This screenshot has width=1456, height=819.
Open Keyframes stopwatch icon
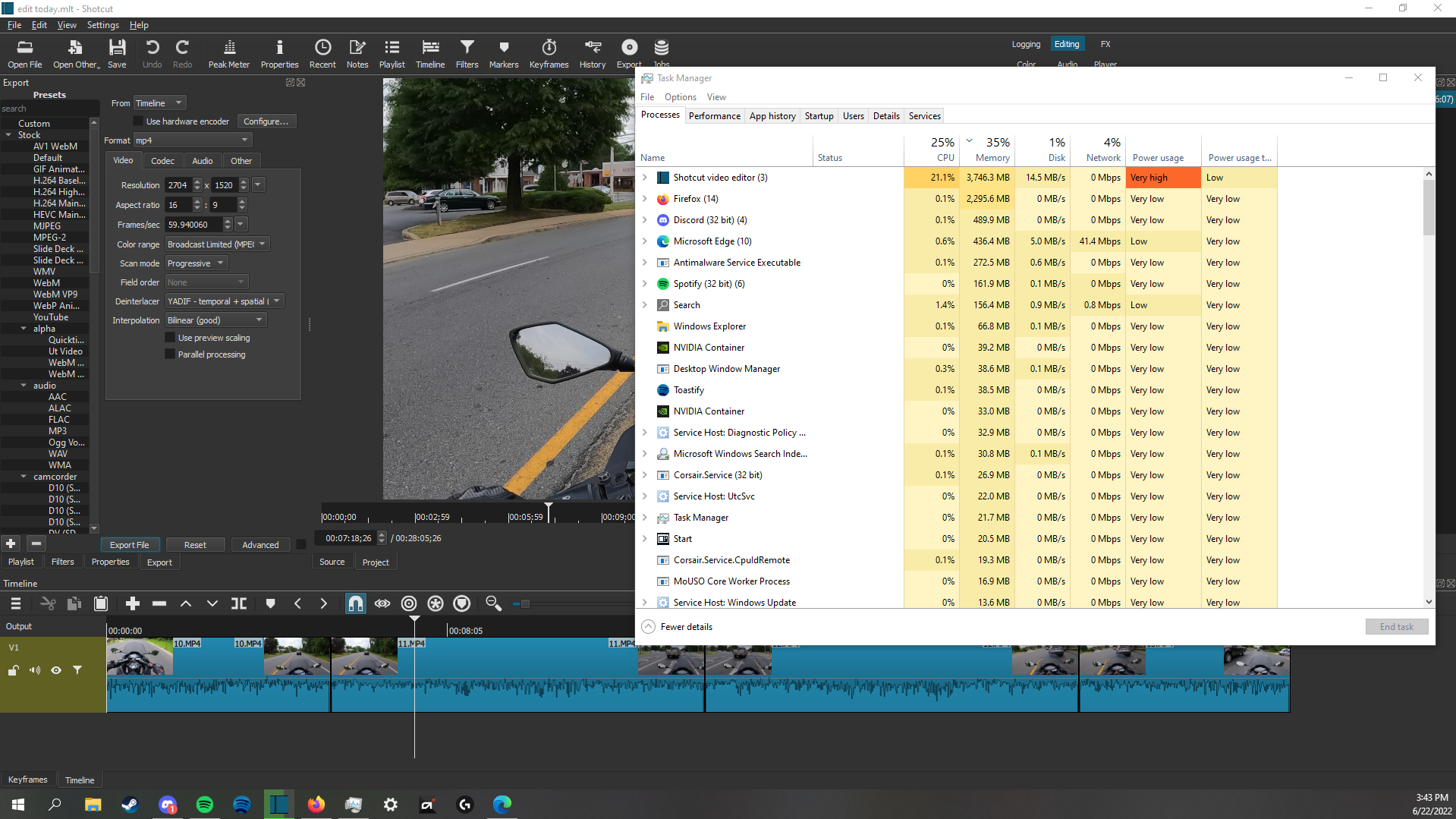[549, 54]
